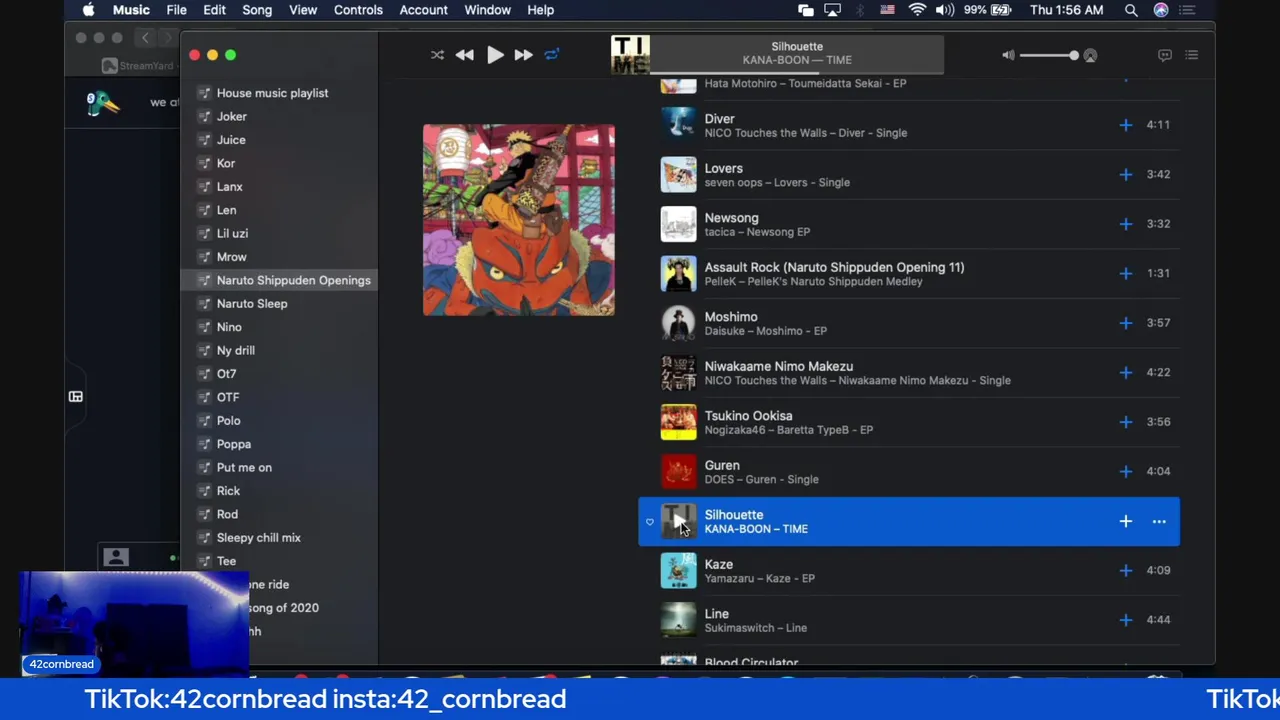Open the AirPlay output icon
1280x720 pixels.
[x=1090, y=56]
